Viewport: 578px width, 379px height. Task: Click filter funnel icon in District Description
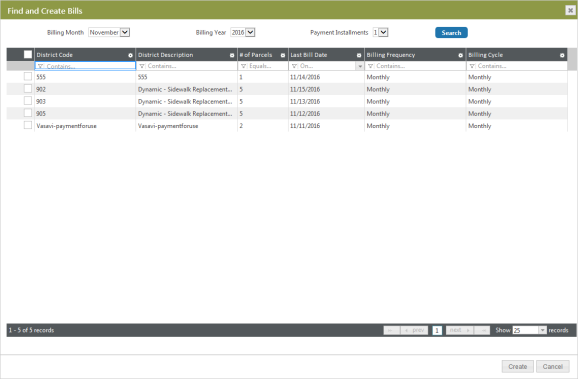click(142, 66)
